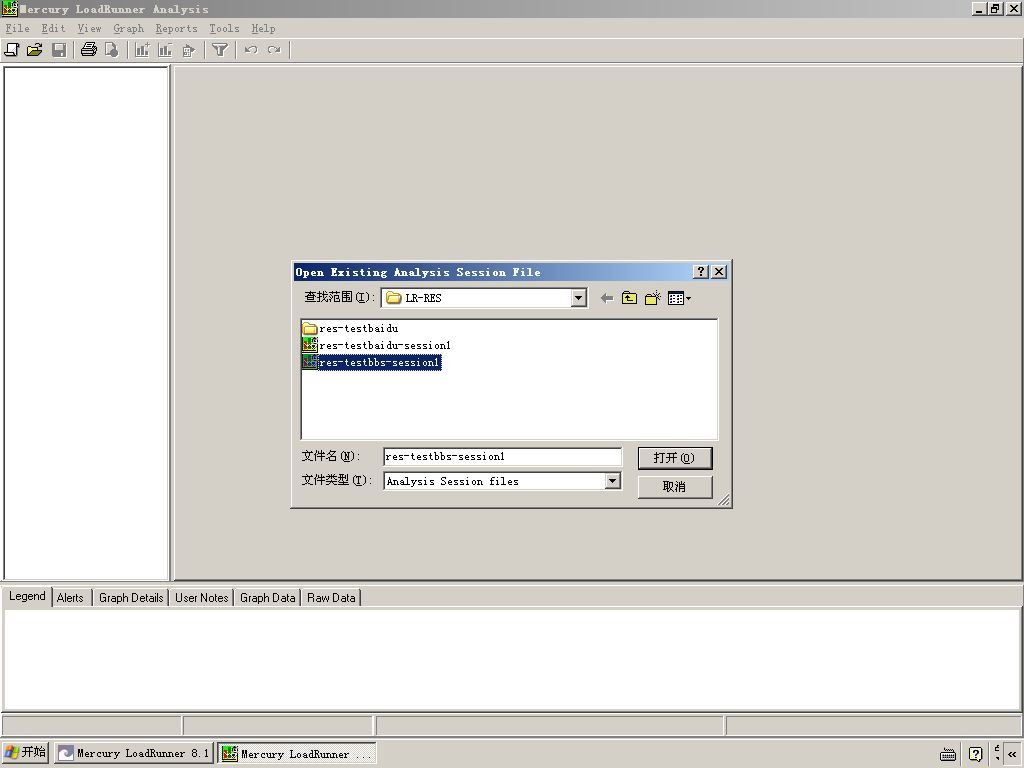Open the Tools menu
Viewport: 1024px width, 768px height.
pos(224,29)
